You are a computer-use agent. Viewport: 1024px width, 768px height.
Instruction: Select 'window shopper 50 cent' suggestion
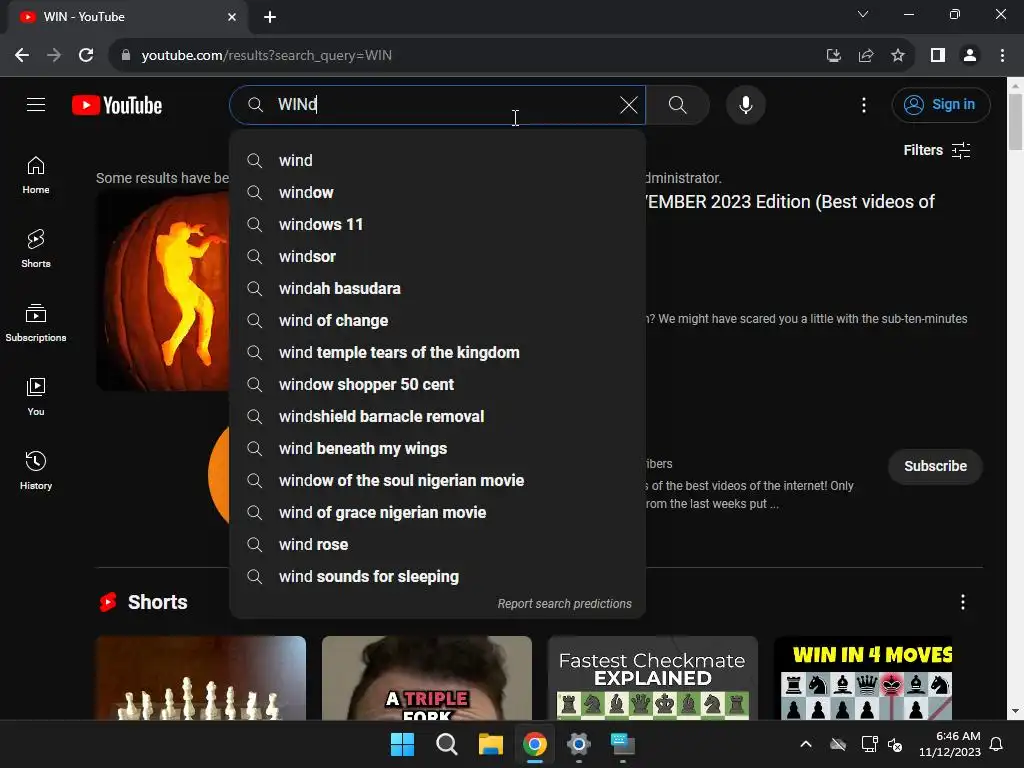pyautogui.click(x=438, y=384)
